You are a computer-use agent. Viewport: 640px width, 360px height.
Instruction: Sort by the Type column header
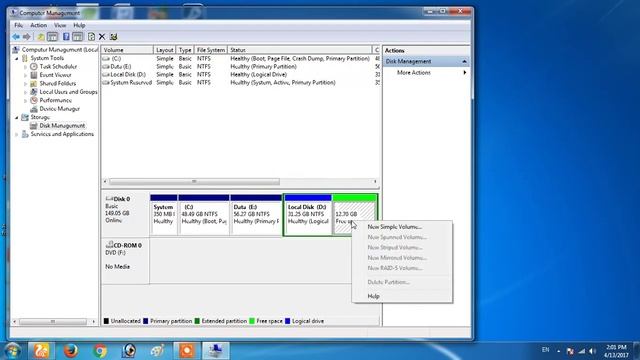pos(185,50)
